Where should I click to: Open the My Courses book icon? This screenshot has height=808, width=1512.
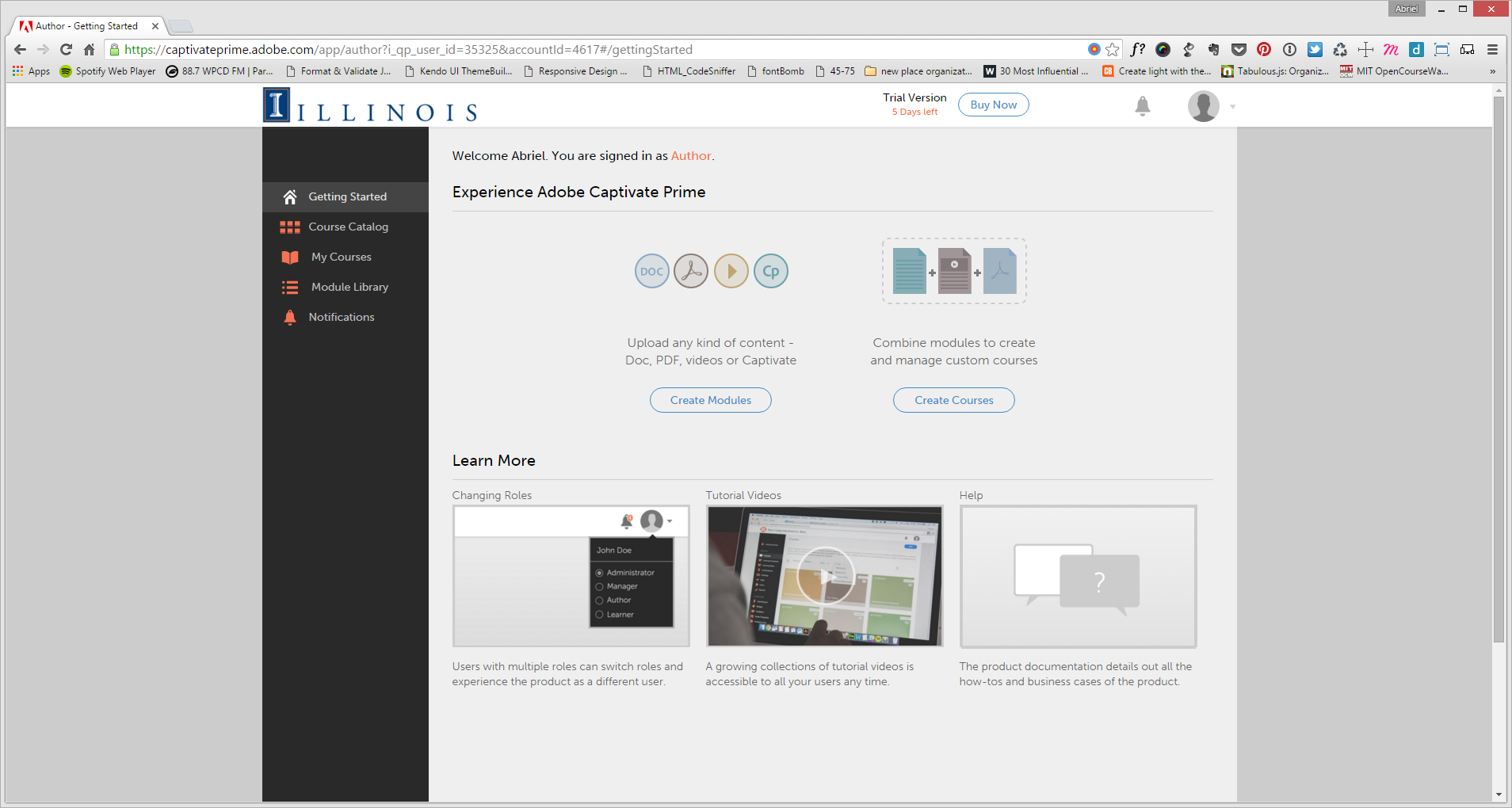click(290, 257)
